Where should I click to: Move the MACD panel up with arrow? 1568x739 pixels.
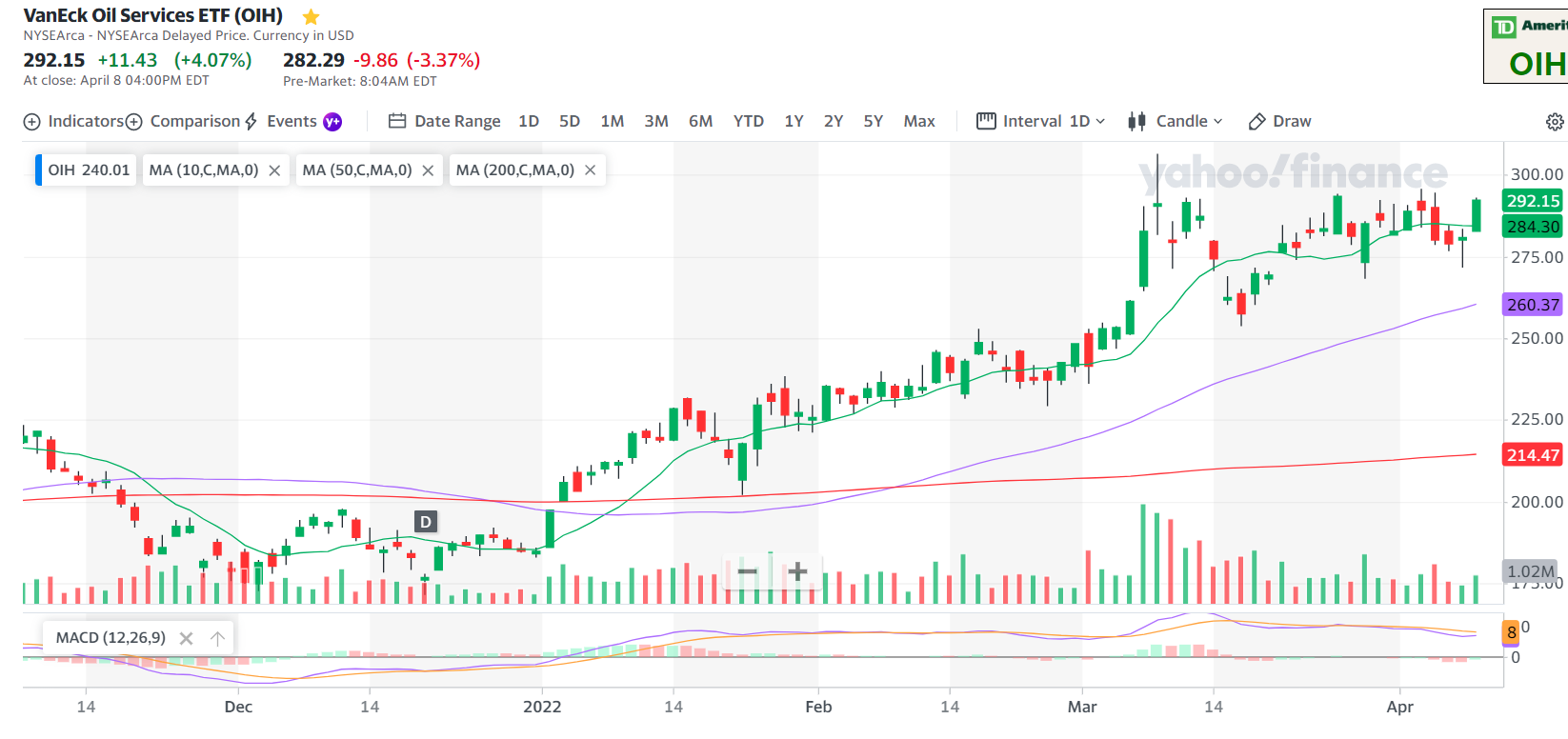[x=217, y=638]
